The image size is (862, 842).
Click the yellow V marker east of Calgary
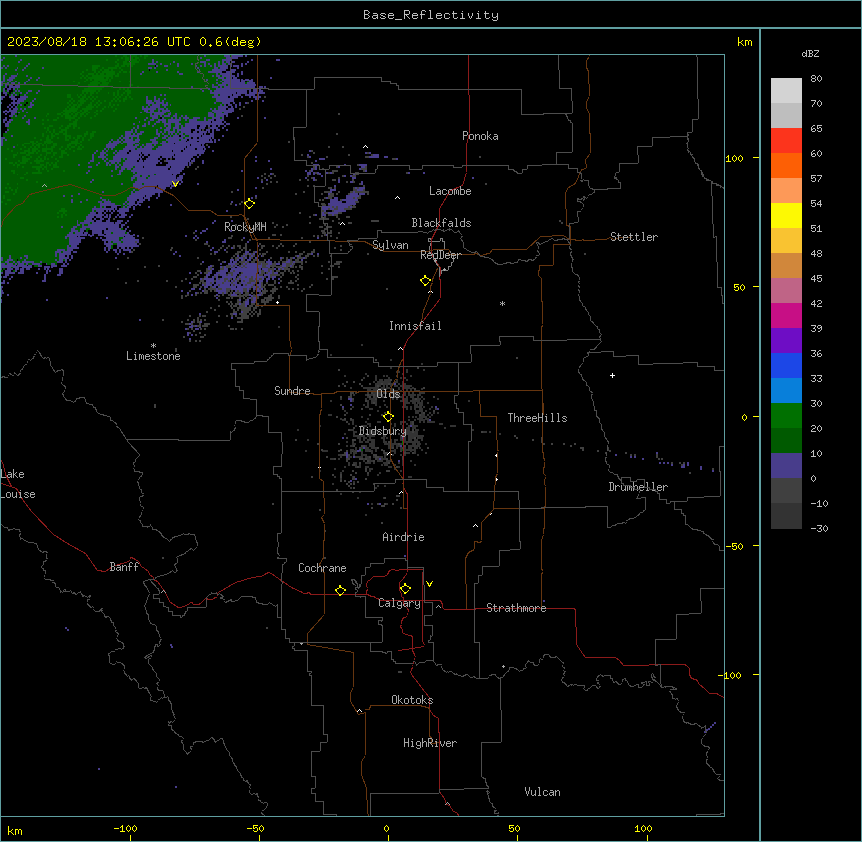(429, 584)
